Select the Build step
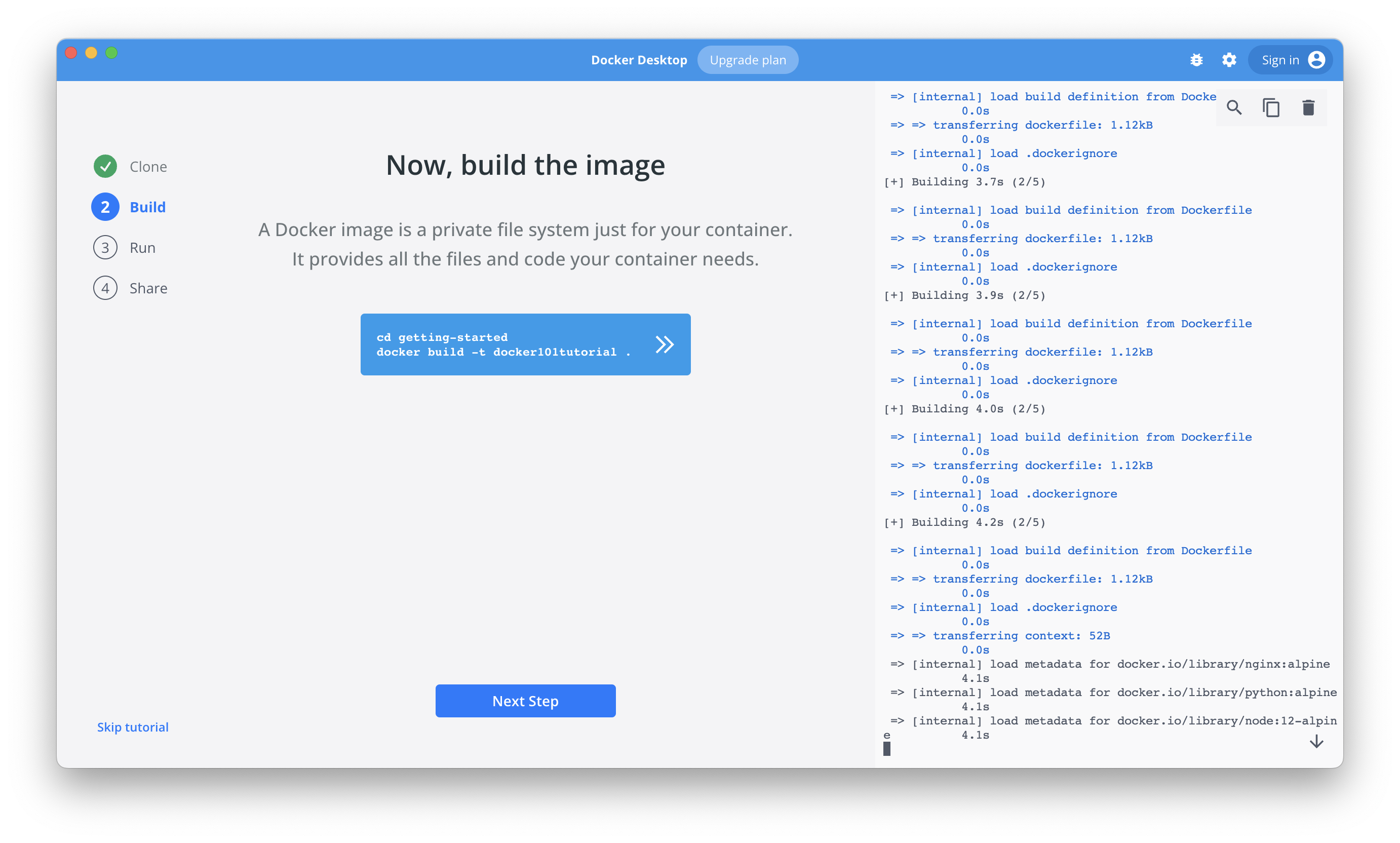 pyautogui.click(x=147, y=207)
